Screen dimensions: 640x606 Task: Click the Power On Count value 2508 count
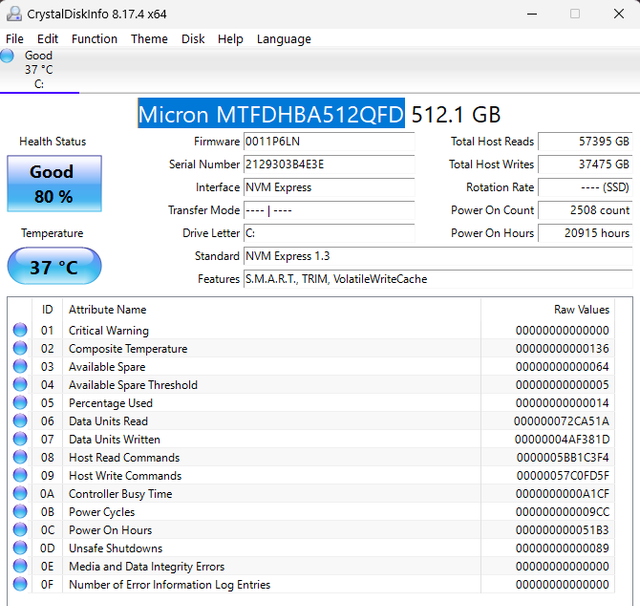pos(585,210)
